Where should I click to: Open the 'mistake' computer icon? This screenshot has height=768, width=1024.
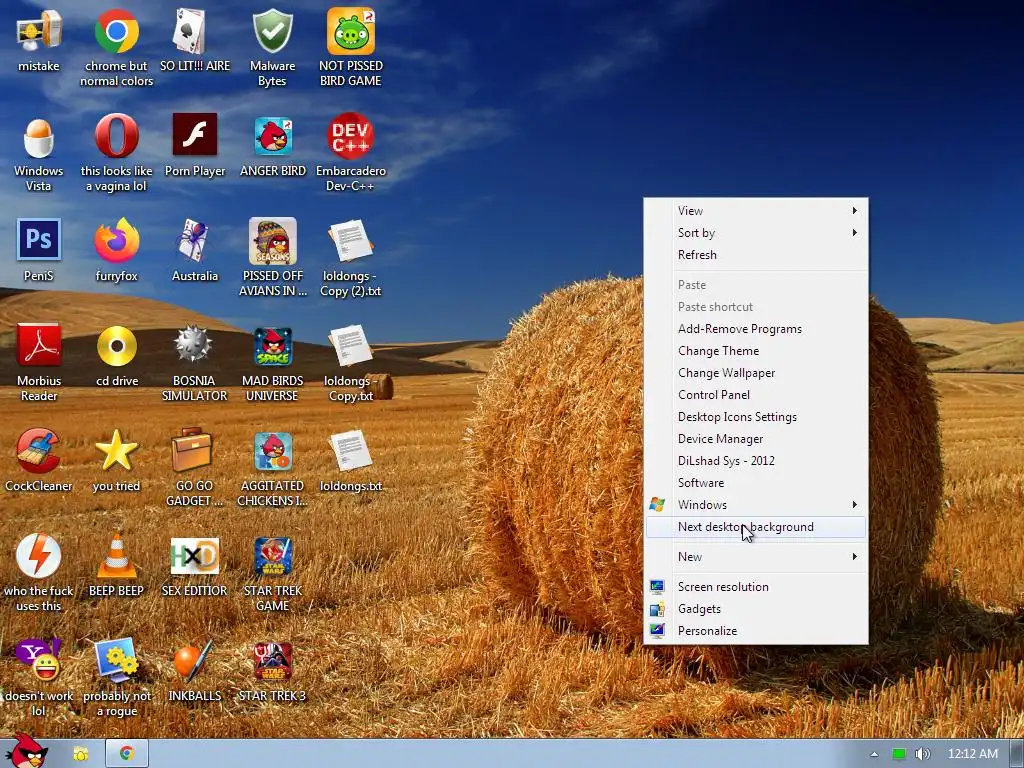point(39,31)
